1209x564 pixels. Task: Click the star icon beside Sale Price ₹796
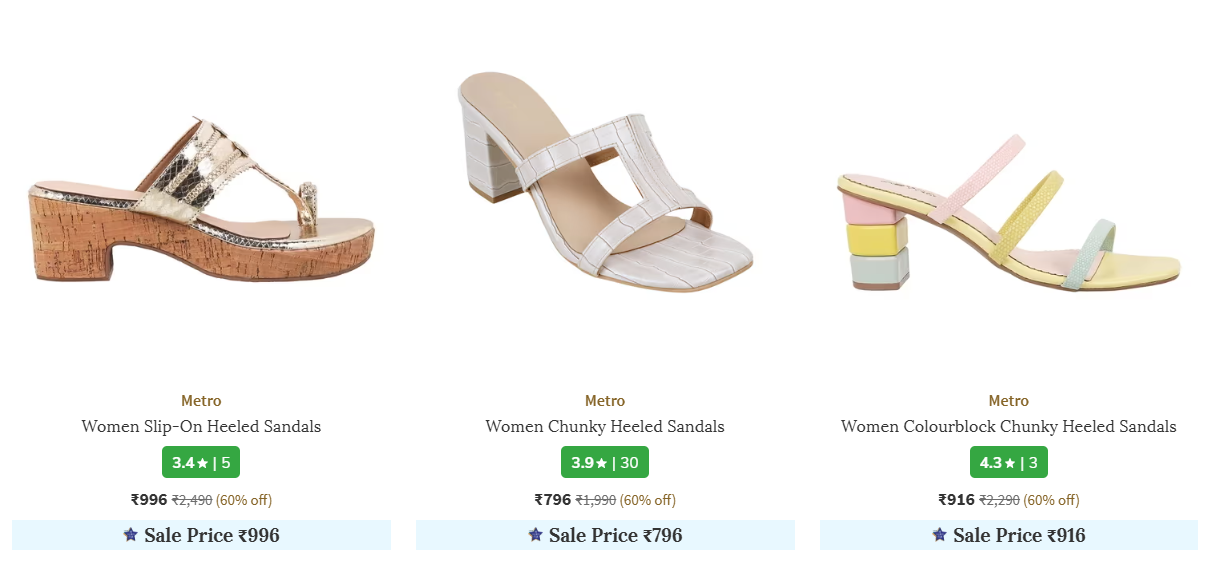click(x=535, y=535)
